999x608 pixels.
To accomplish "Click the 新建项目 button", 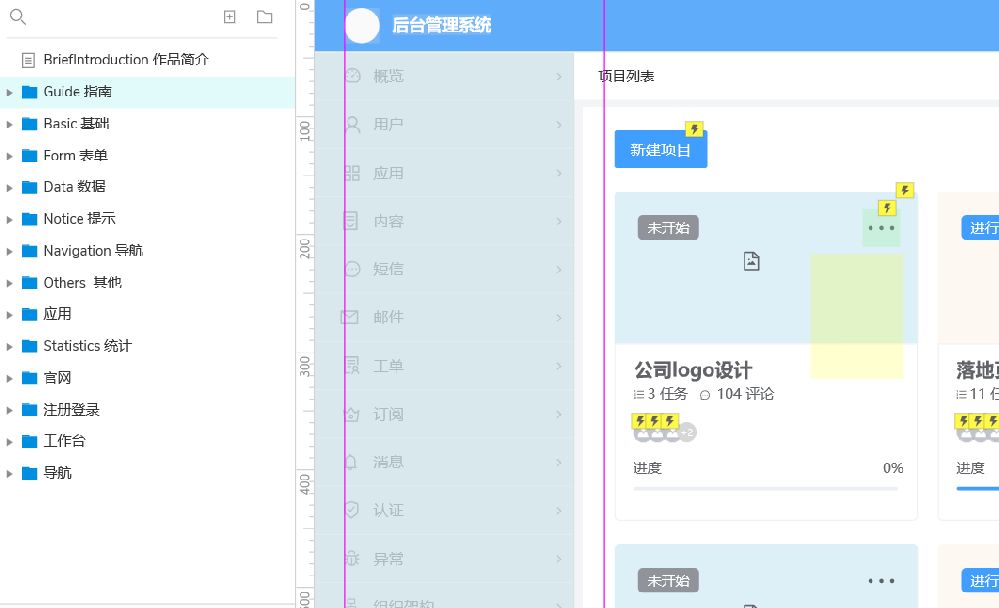I will tap(661, 148).
